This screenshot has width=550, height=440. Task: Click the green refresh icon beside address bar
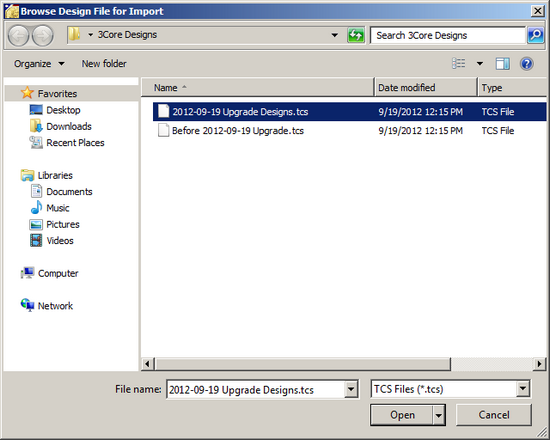click(356, 35)
